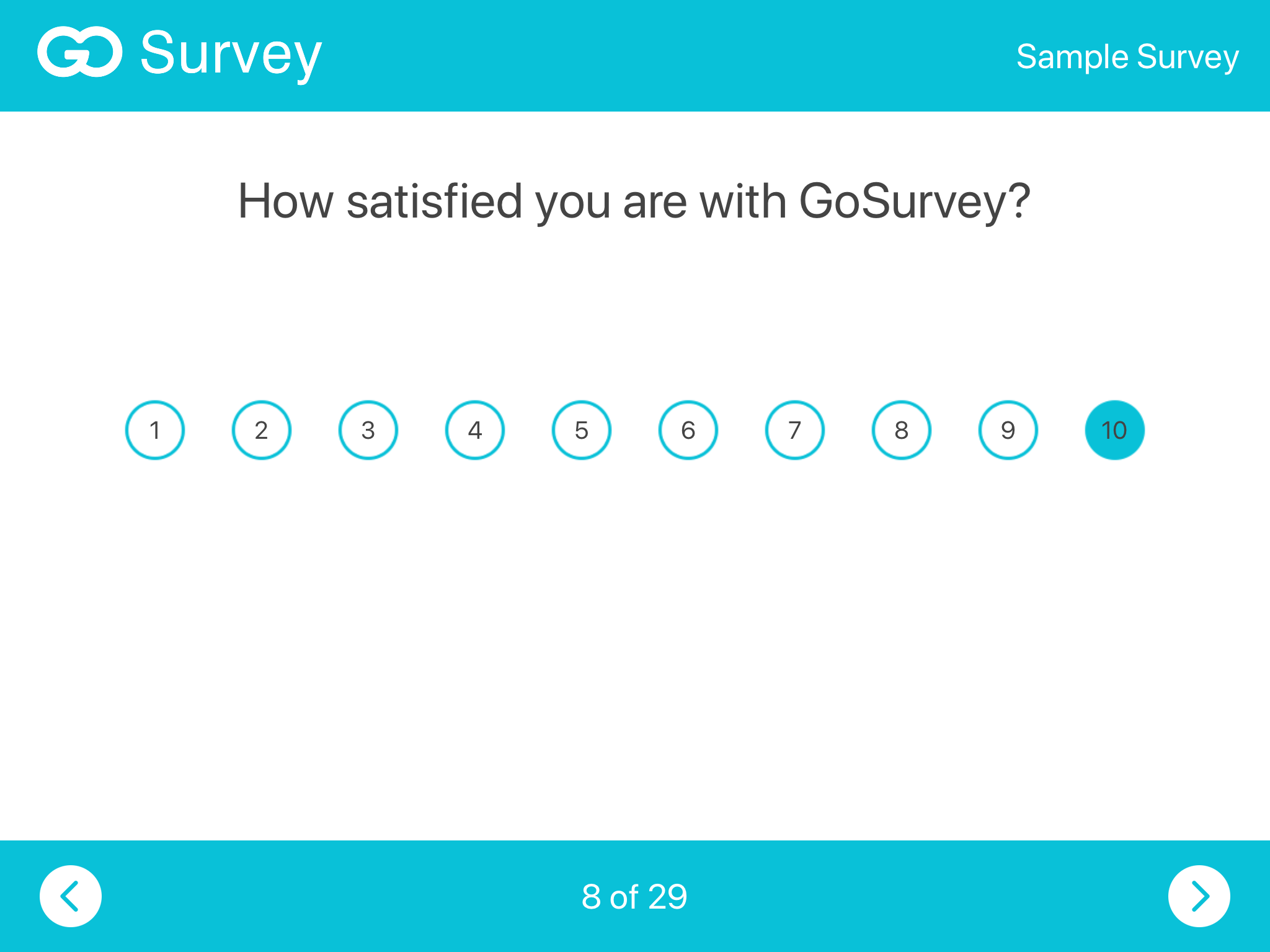Click the Survey wordmark in the header

(231, 55)
